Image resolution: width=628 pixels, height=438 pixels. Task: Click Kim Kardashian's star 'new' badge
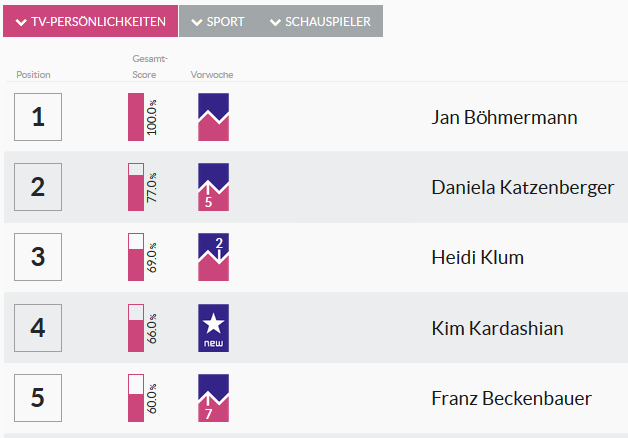coord(213,328)
